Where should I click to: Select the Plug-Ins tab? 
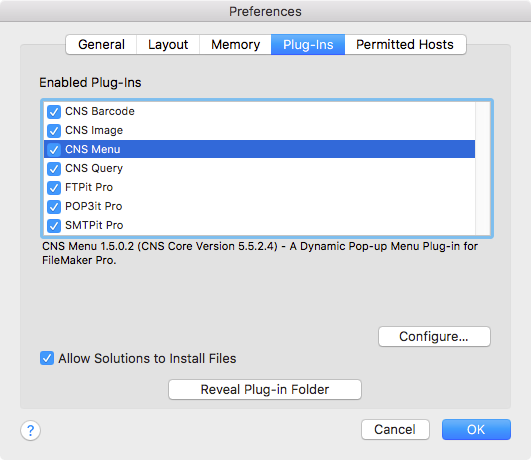308,44
